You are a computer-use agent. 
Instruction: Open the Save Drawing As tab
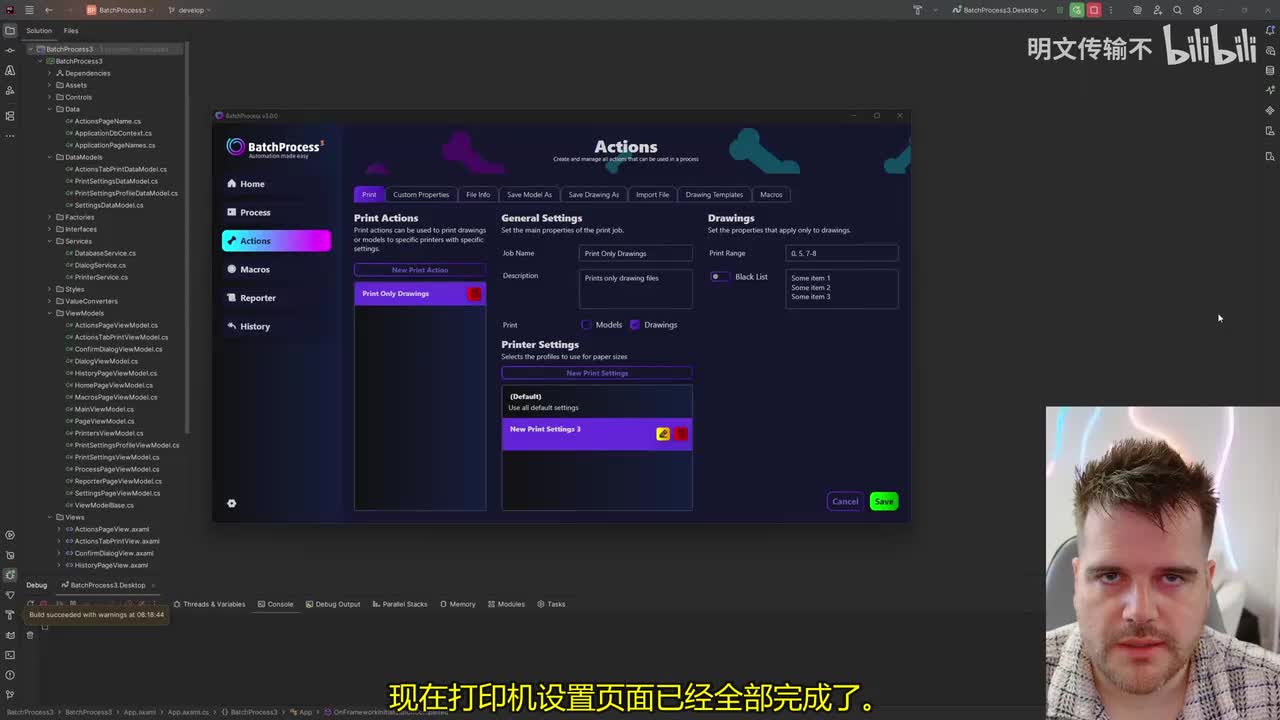point(594,195)
